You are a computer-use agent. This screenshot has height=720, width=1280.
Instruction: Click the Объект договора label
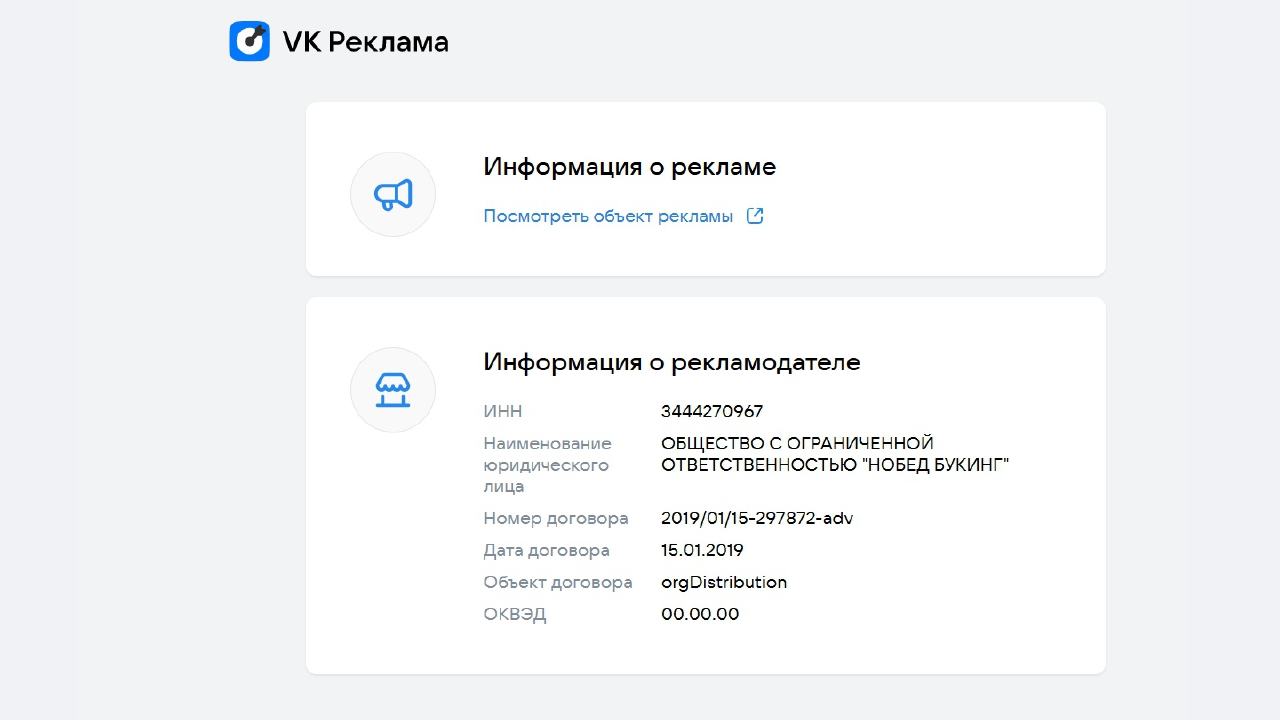point(558,582)
